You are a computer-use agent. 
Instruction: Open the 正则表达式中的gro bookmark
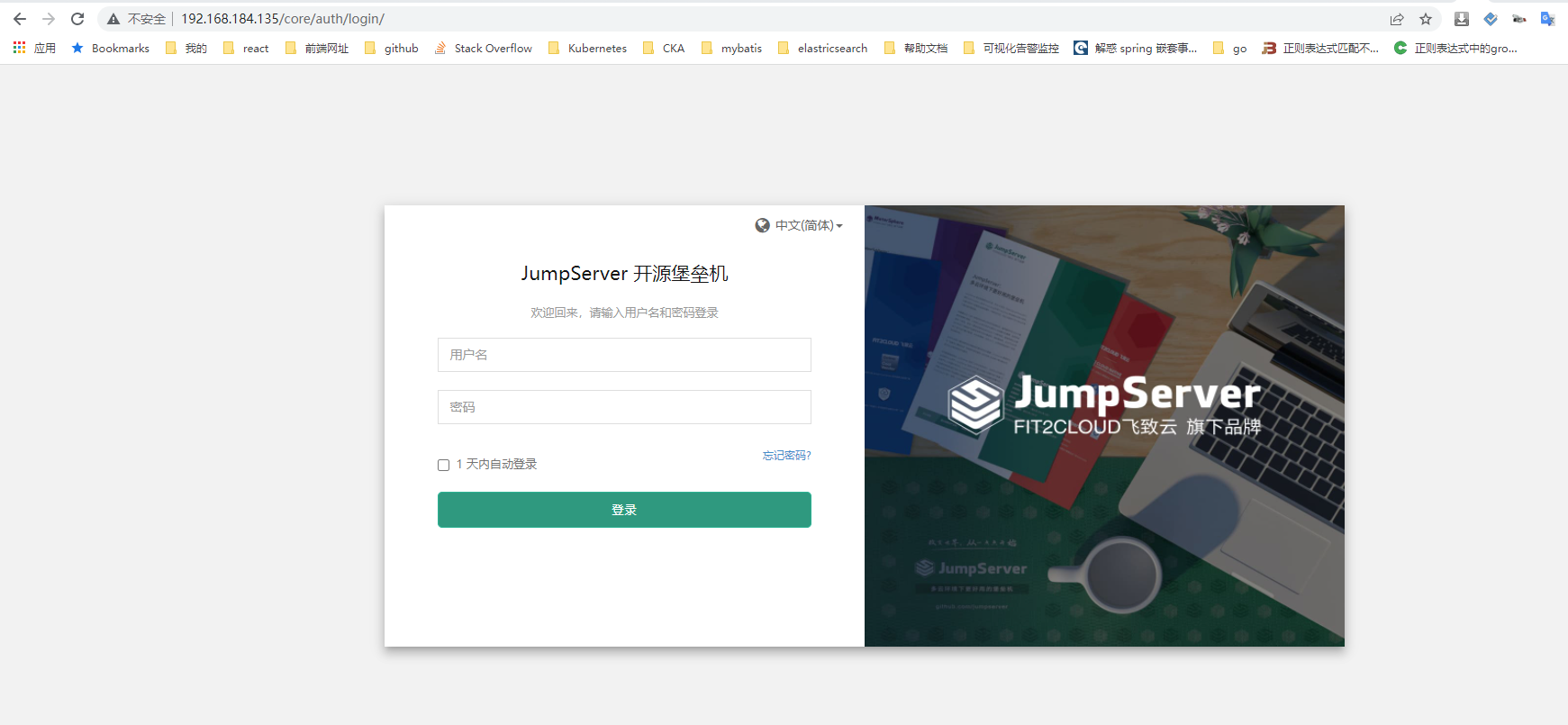point(1455,48)
